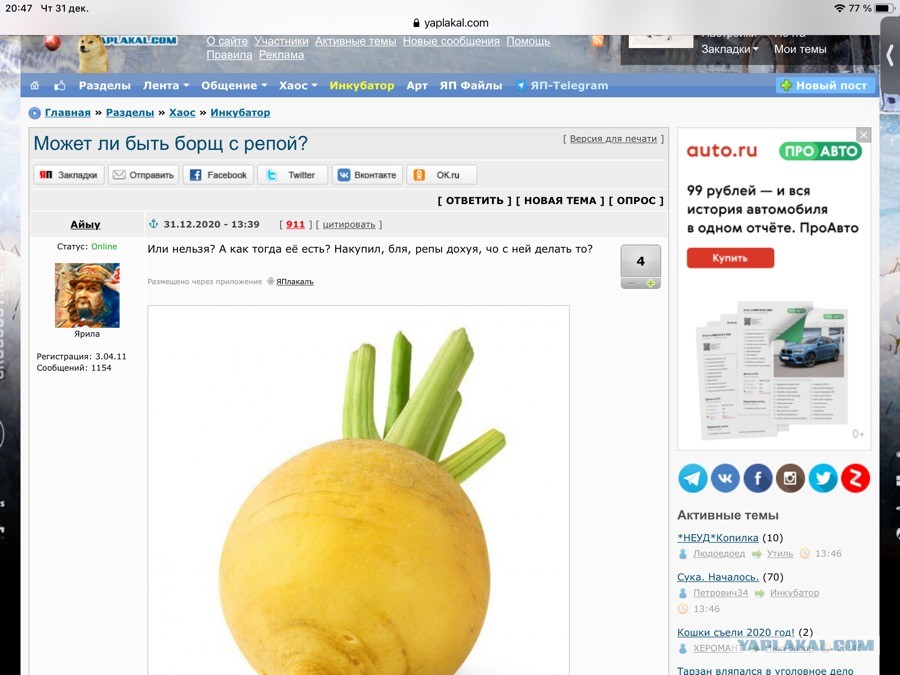Open active topic *НЕУД*Копилка
Screen dimensions: 900x675
717,538
